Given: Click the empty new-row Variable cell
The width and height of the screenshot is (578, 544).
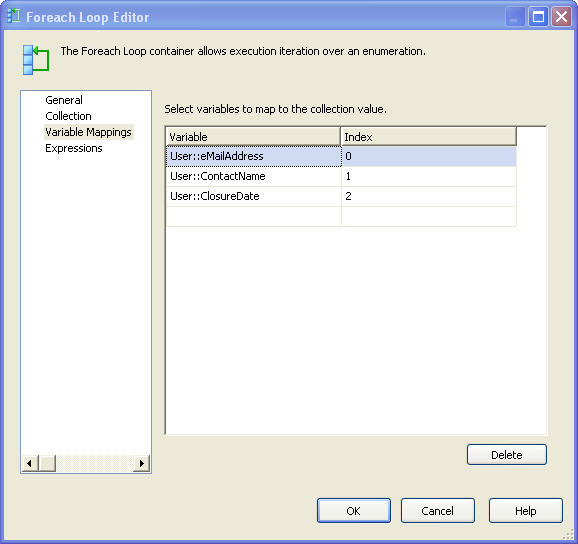Looking at the screenshot, I should point(254,216).
